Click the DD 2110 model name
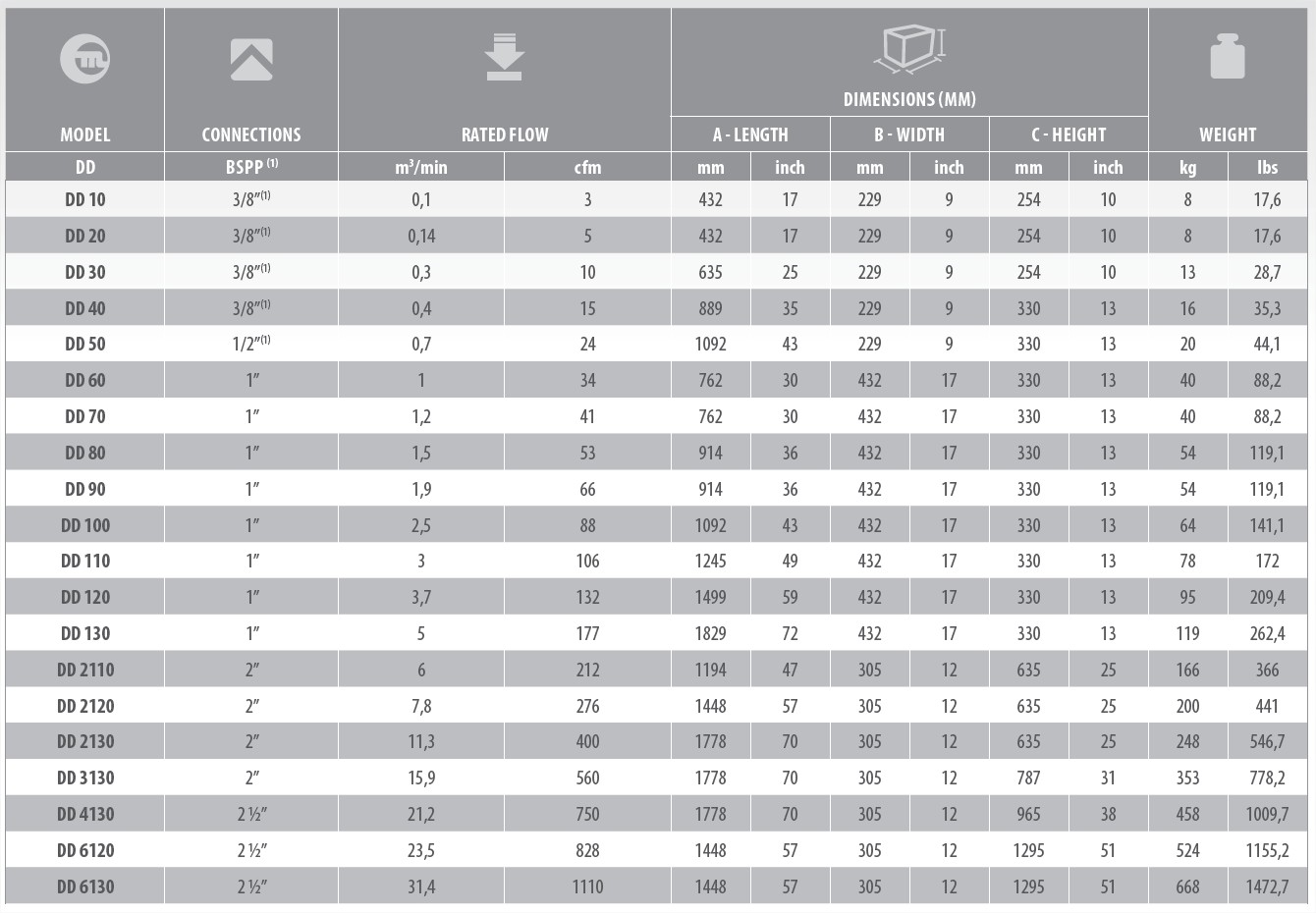This screenshot has height=913, width=1316. [x=85, y=670]
